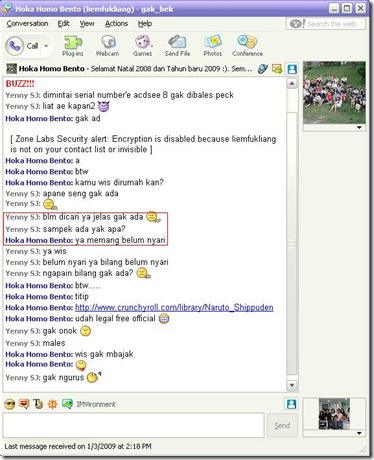Click the Send button
The width and height of the screenshot is (374, 460).
pyautogui.click(x=282, y=426)
